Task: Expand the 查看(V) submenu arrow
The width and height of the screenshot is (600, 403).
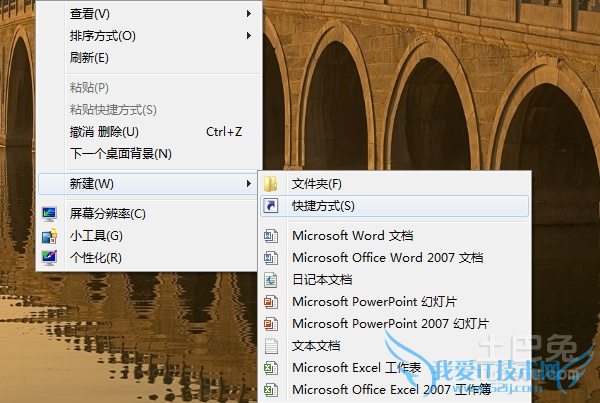Action: (249, 14)
